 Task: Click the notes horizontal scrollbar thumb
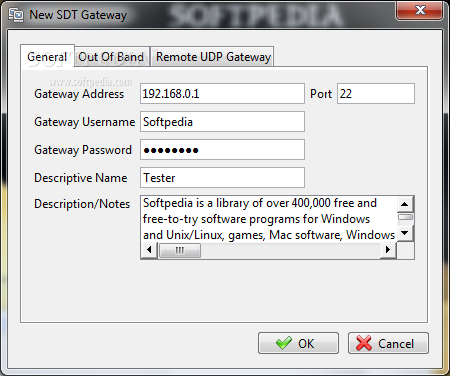180,250
